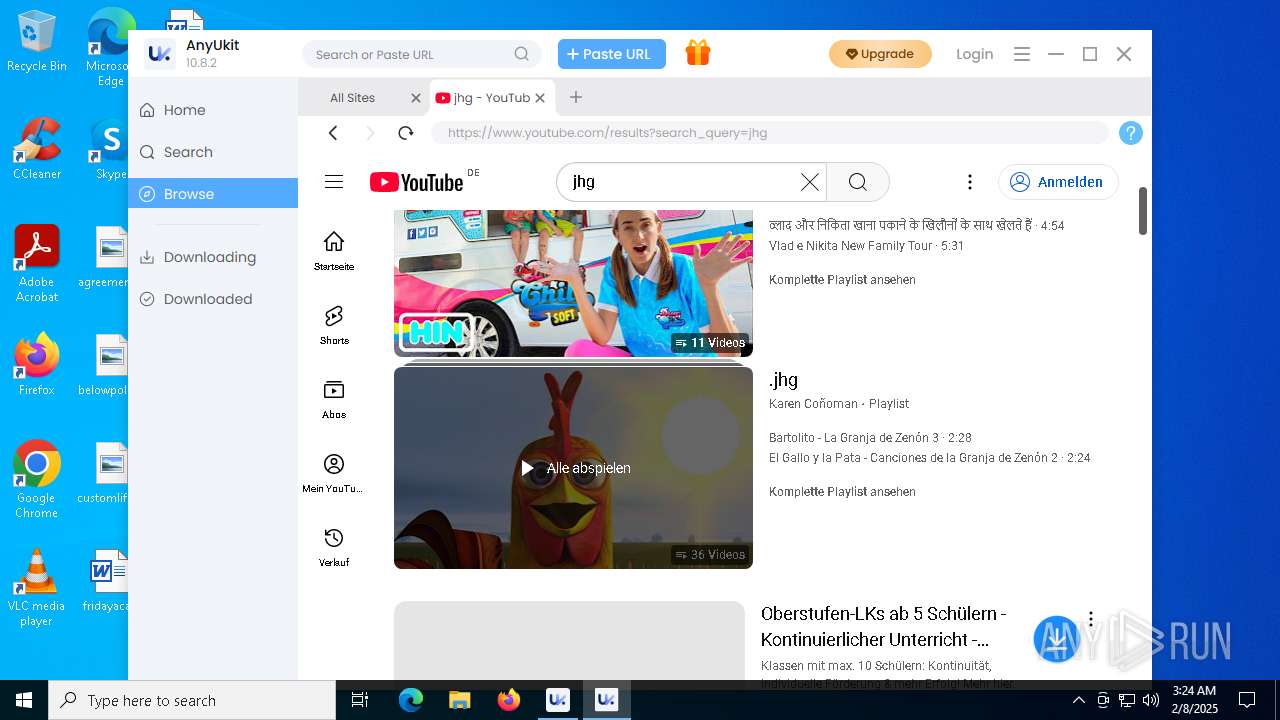Open the Downloaded list
Screen dimensions: 1280x720
[213, 299]
